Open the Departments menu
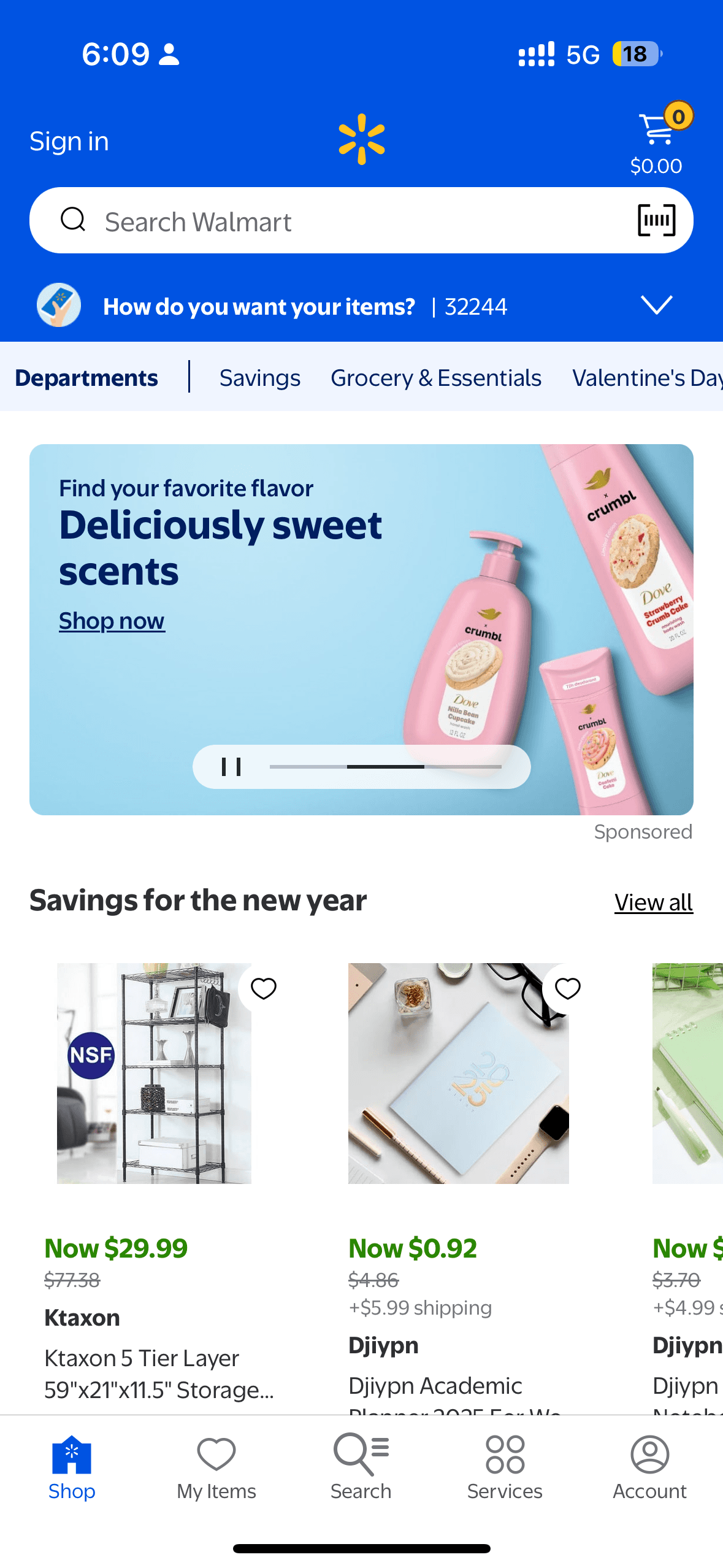723x1568 pixels. click(x=86, y=378)
